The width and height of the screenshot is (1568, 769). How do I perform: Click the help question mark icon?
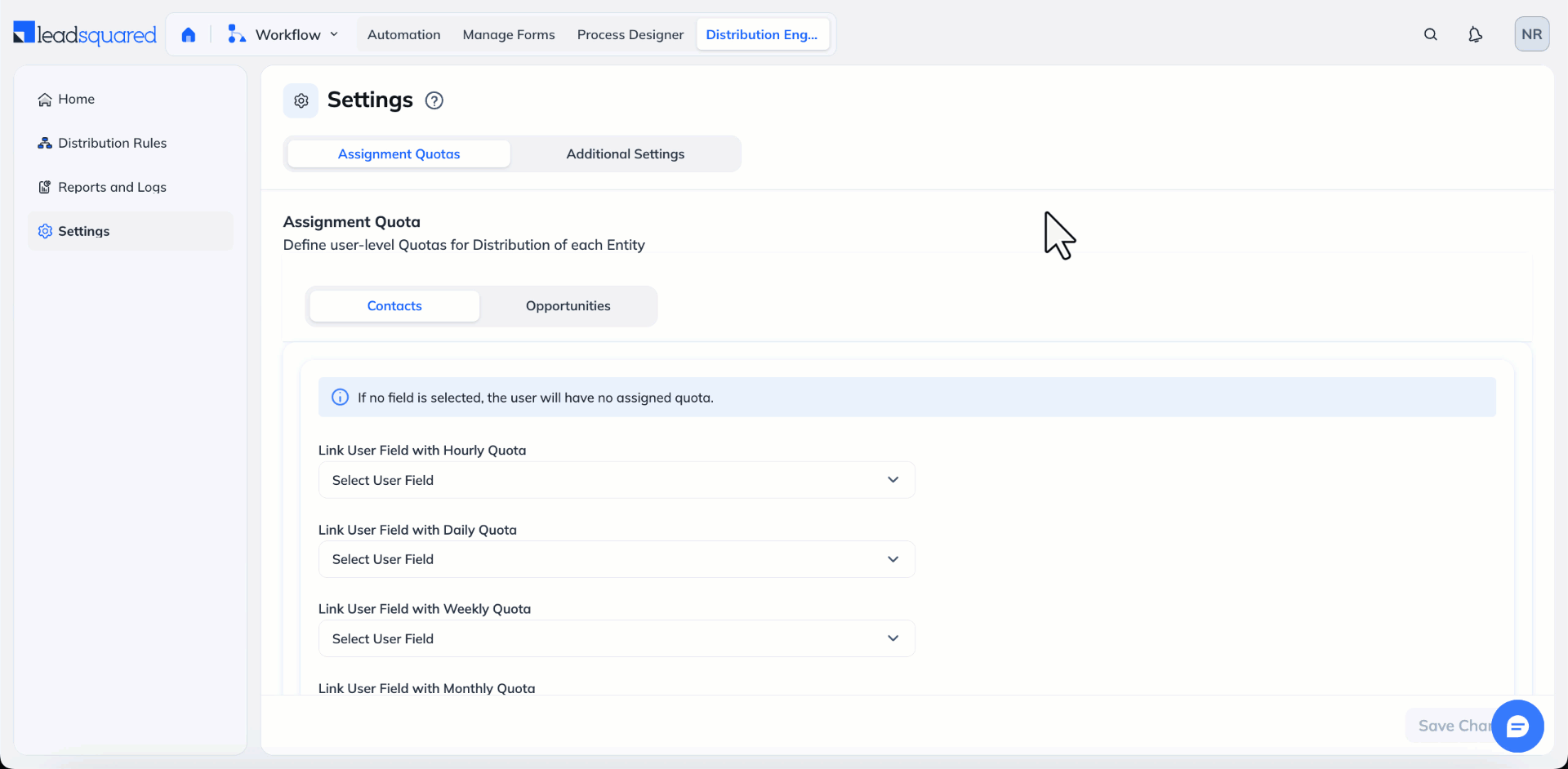coord(434,100)
